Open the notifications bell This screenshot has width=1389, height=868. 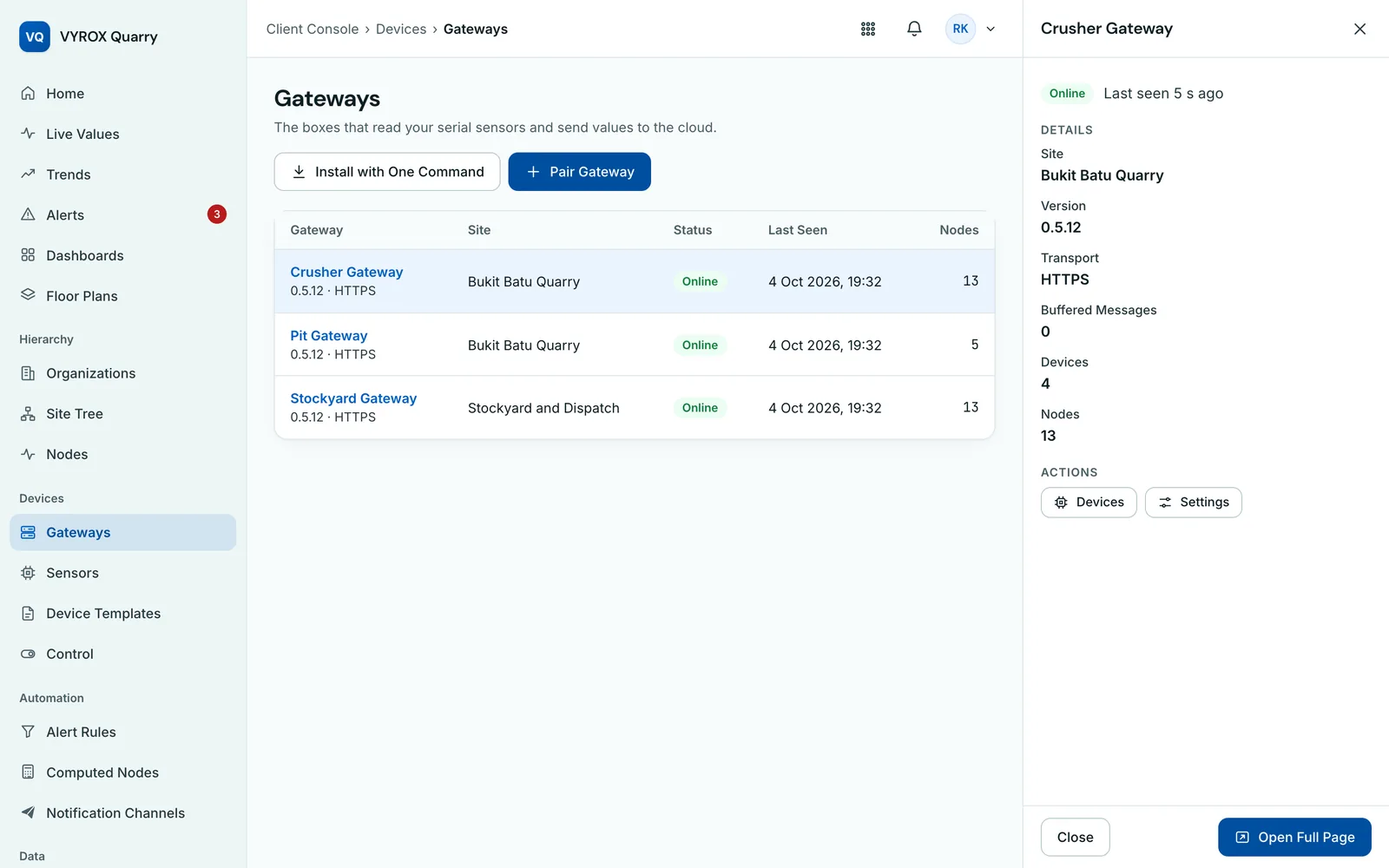point(914,29)
